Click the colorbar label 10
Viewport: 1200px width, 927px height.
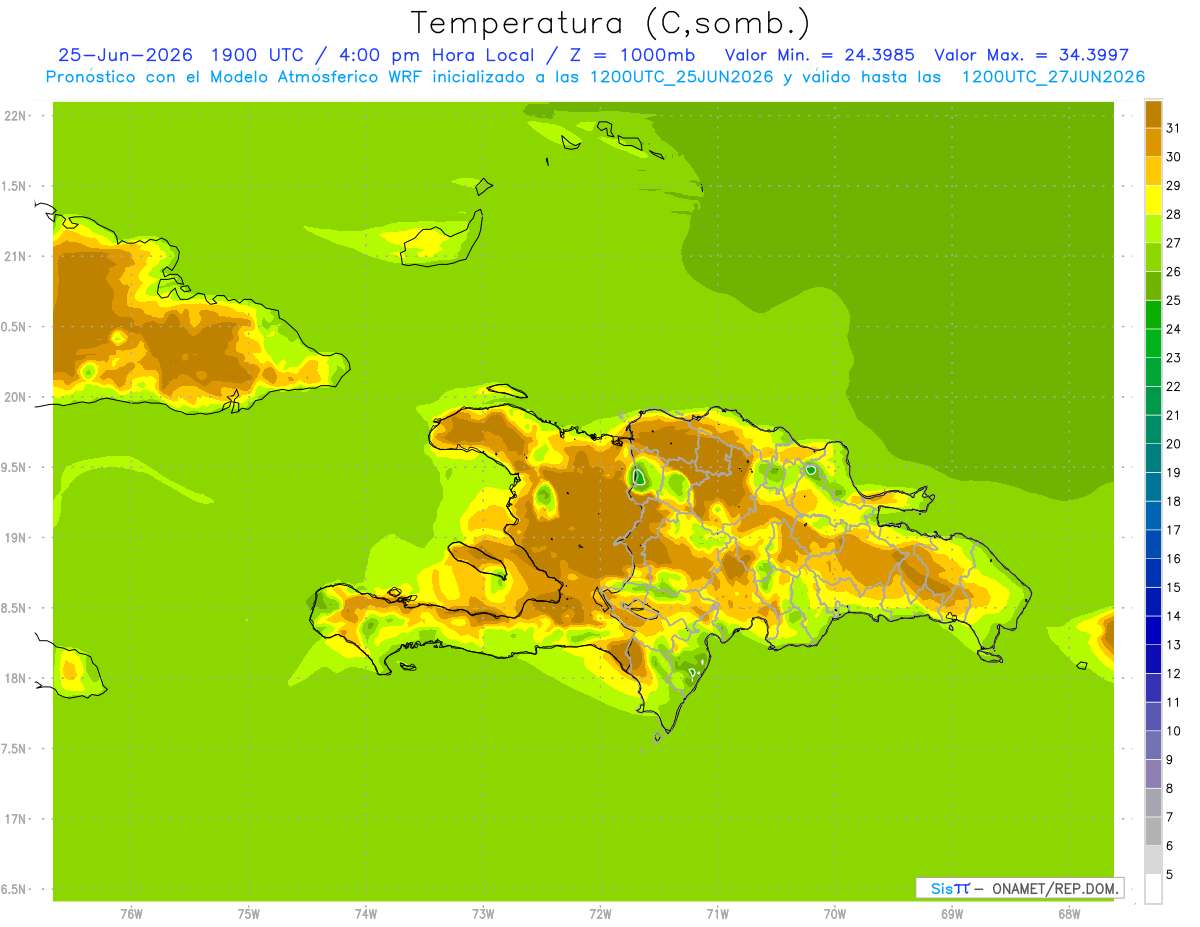pyautogui.click(x=1174, y=731)
